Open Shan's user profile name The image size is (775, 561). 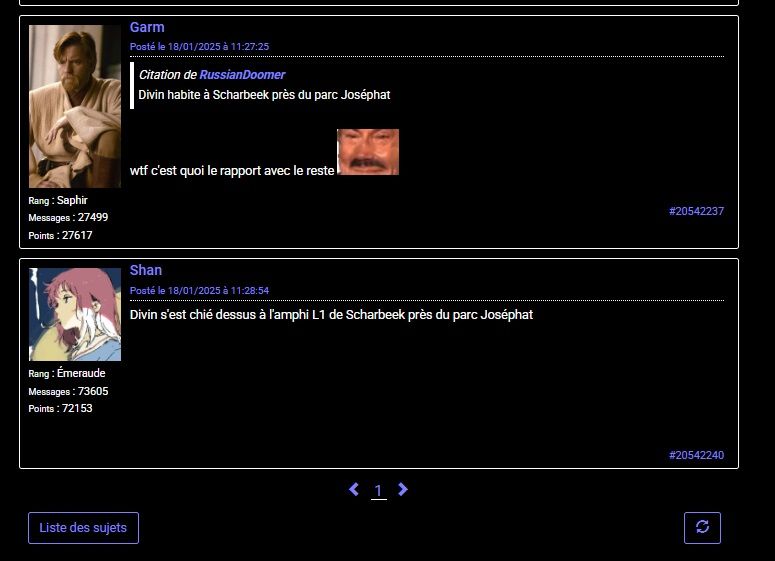click(146, 270)
